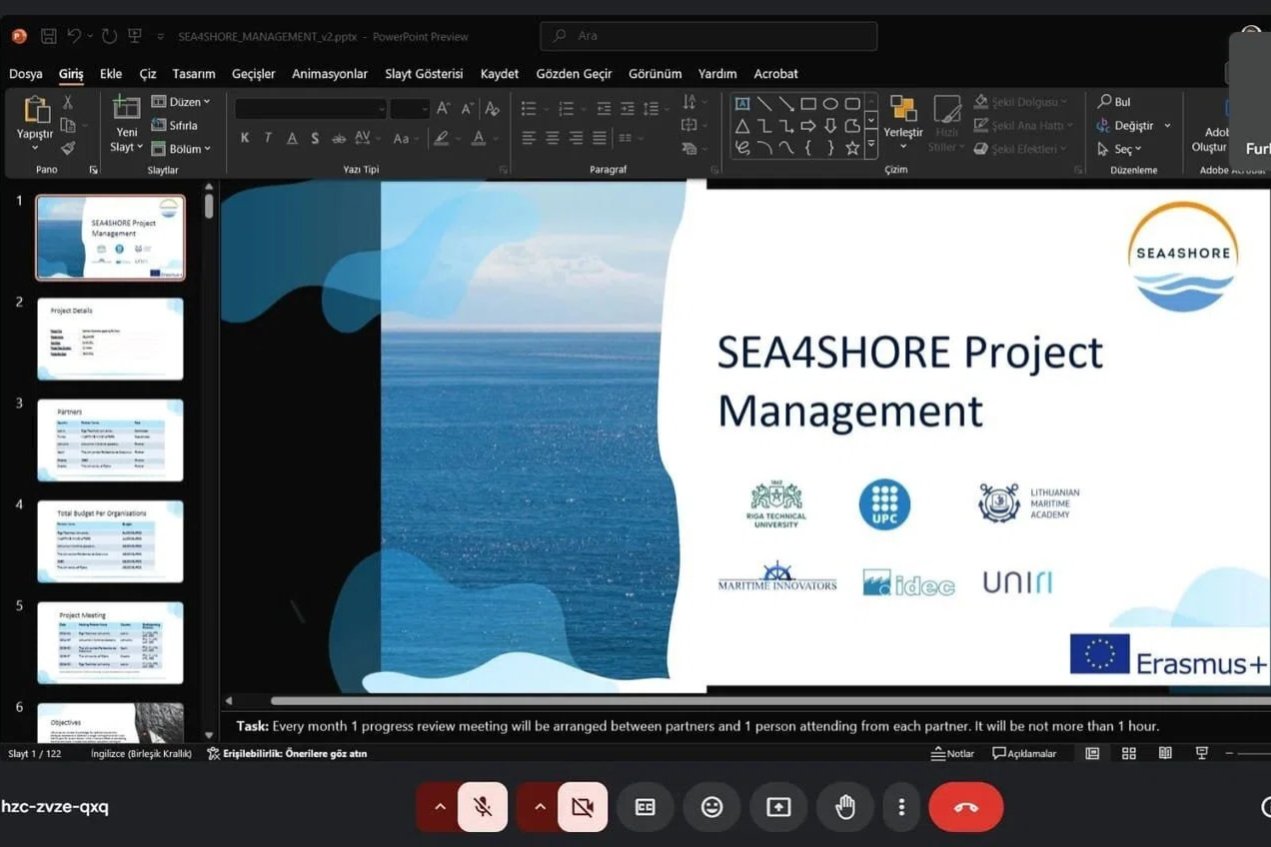Click the font color A button
The height and width of the screenshot is (847, 1271).
479,138
